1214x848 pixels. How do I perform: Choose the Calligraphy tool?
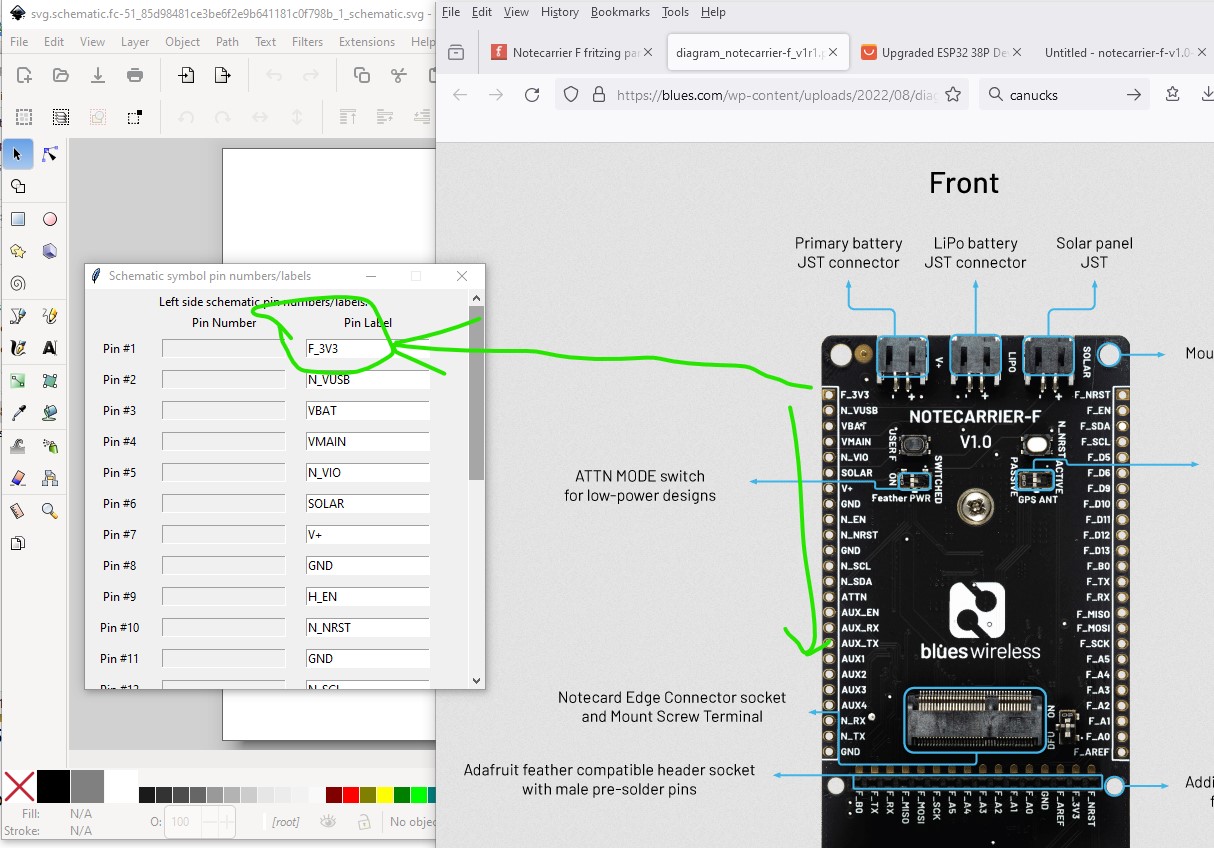click(18, 348)
